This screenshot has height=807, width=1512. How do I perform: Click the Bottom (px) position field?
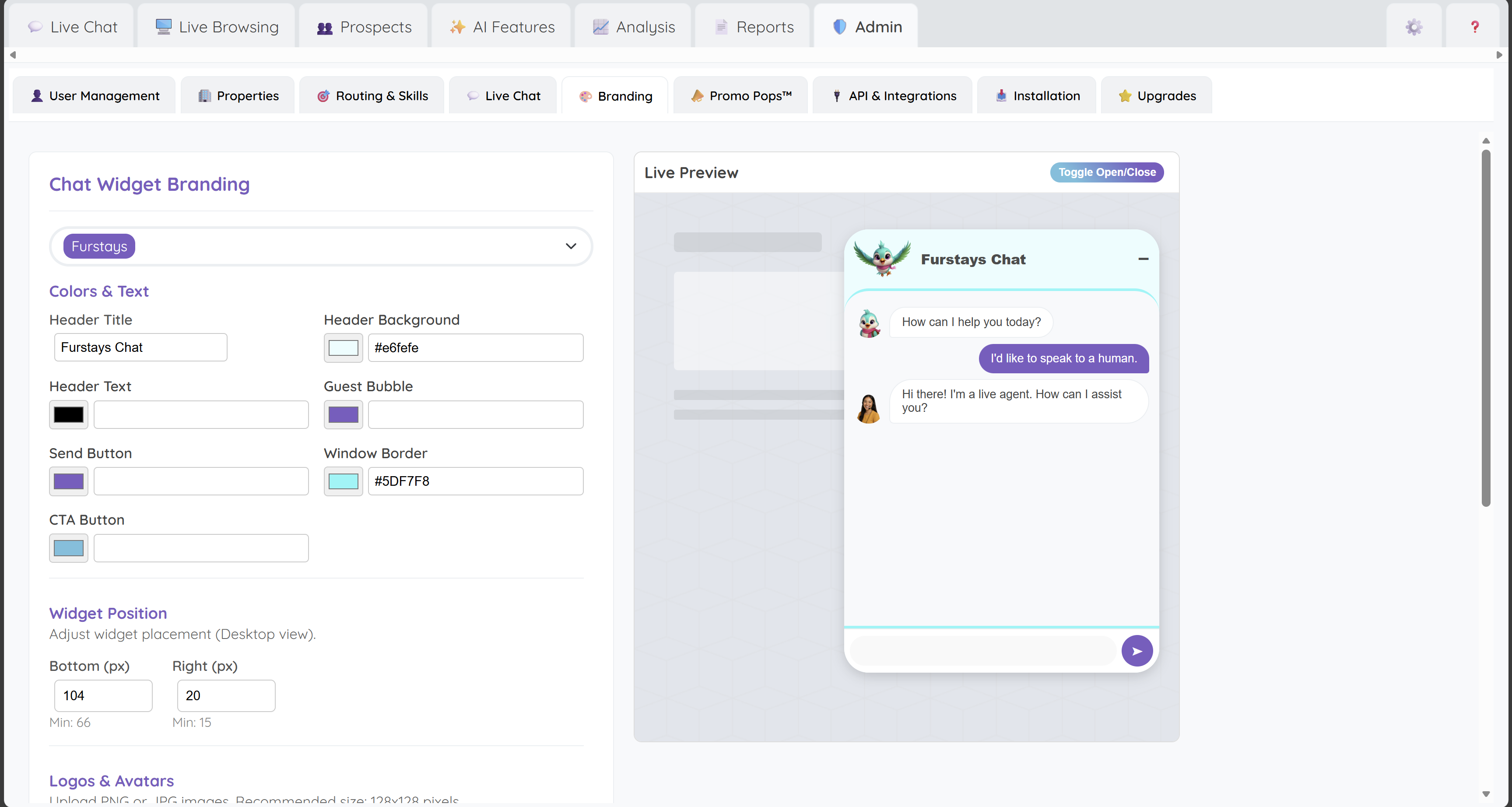pyautogui.click(x=103, y=695)
